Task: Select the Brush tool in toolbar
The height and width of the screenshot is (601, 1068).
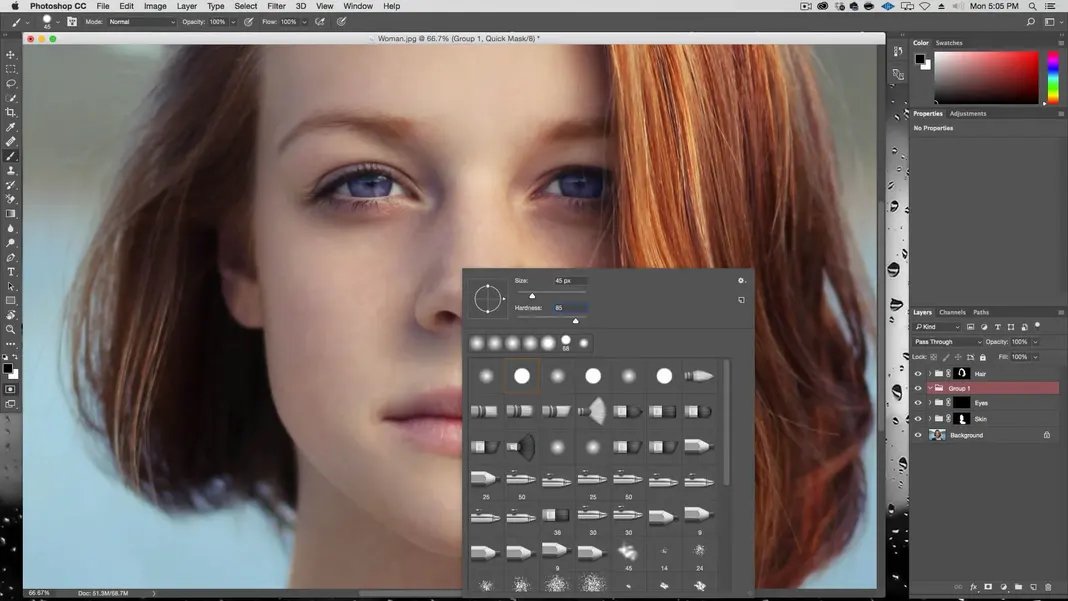Action: point(11,156)
